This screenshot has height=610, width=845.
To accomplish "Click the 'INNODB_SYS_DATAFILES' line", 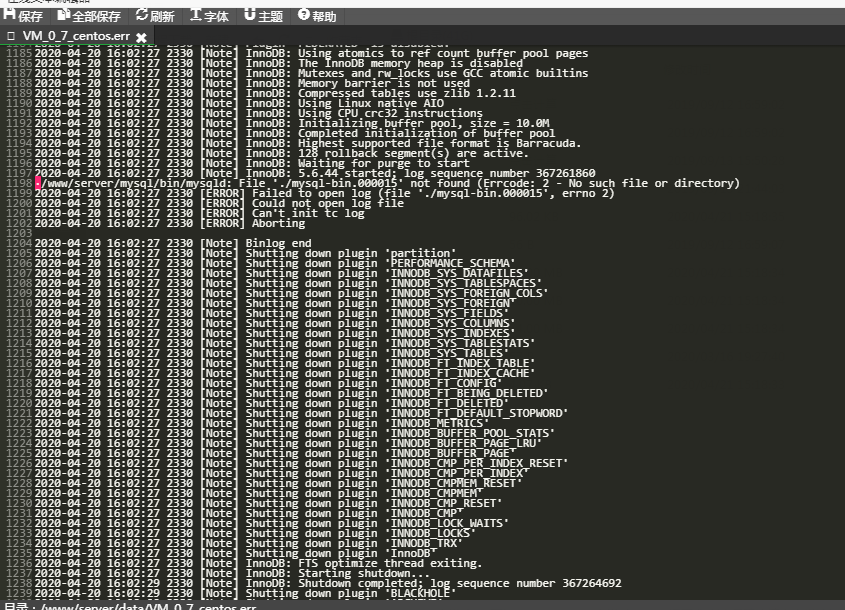I will [281, 273].
